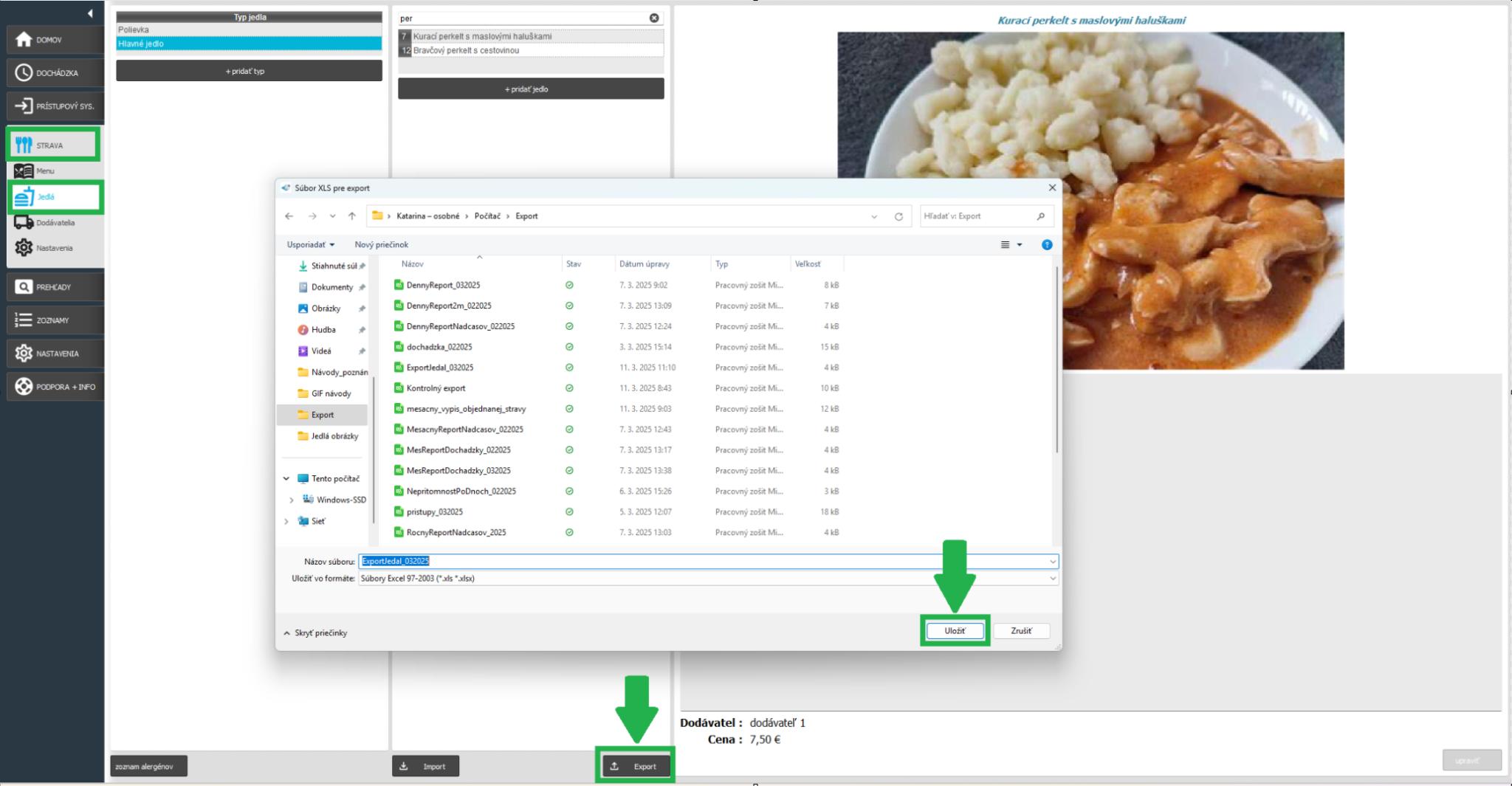Open Dochádzka attendance clock icon

[24, 72]
